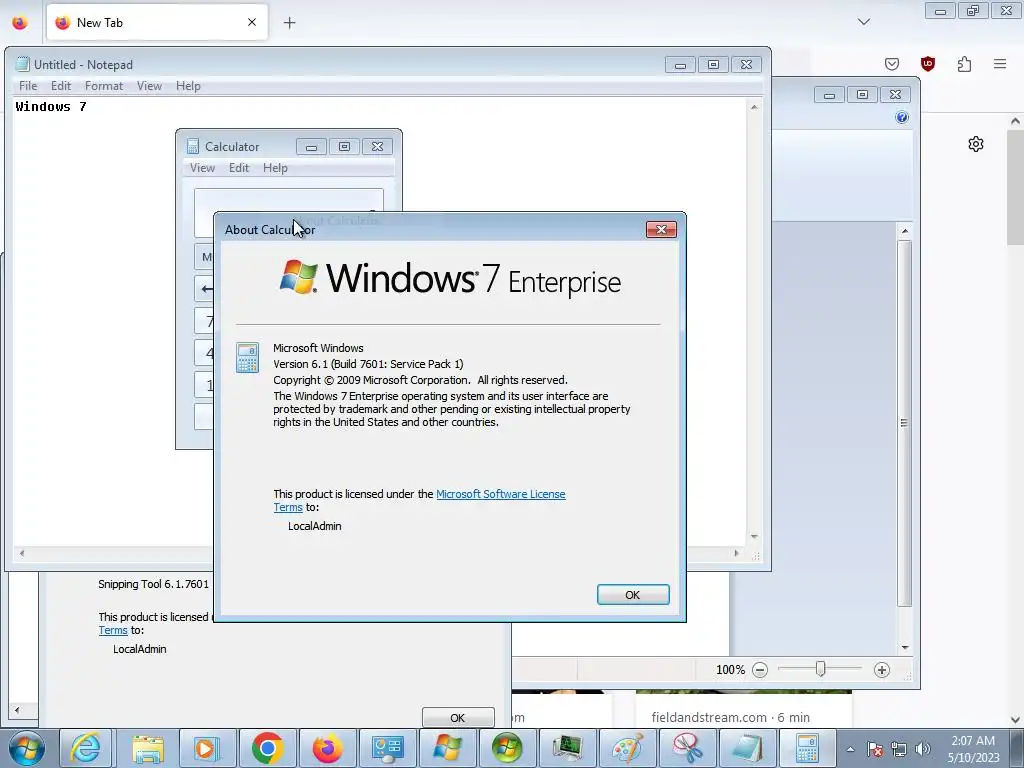Open Firefox Extensions puzzle icon

pyautogui.click(x=964, y=64)
